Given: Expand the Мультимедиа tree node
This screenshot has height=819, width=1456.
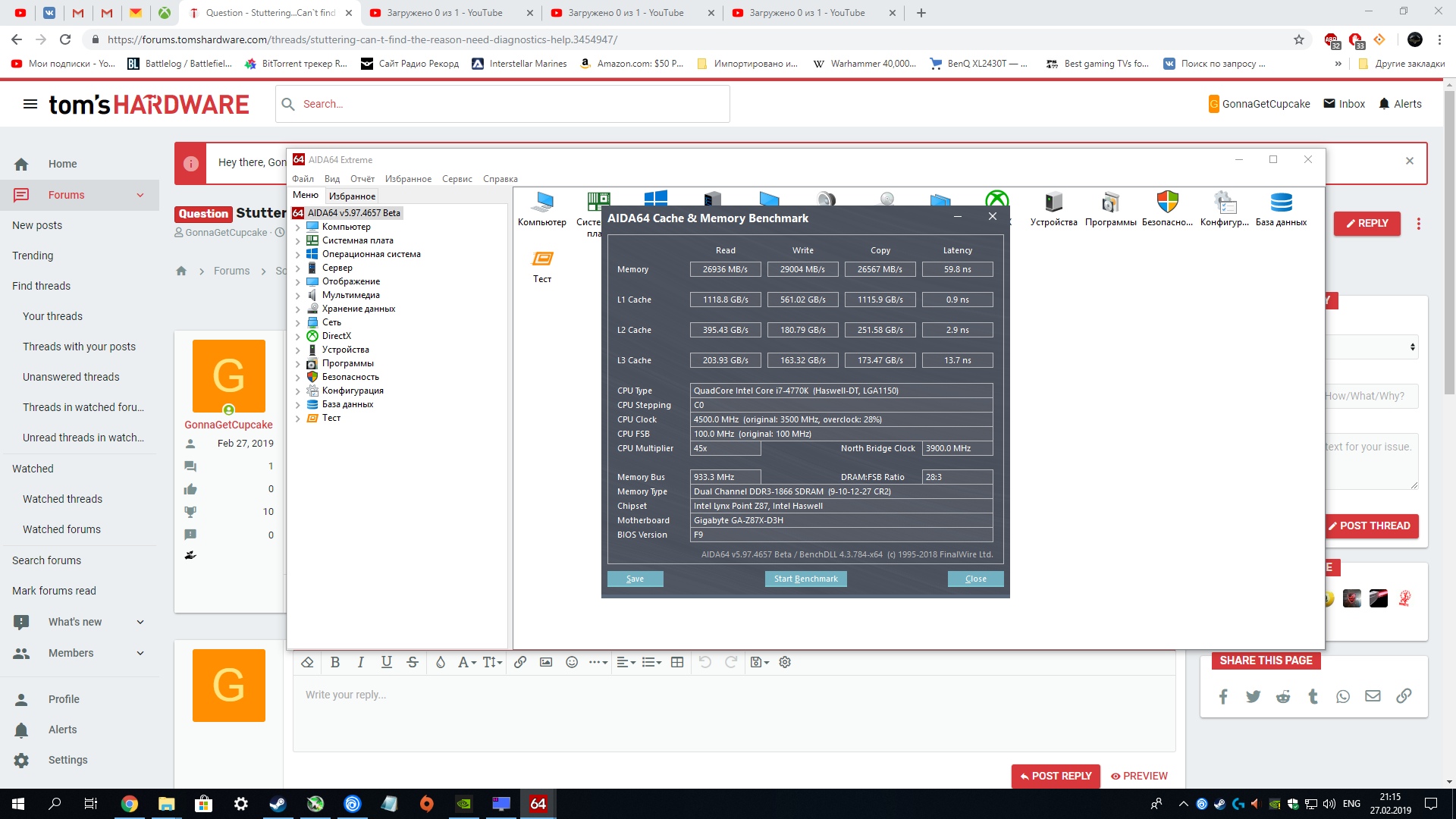Looking at the screenshot, I should point(298,295).
